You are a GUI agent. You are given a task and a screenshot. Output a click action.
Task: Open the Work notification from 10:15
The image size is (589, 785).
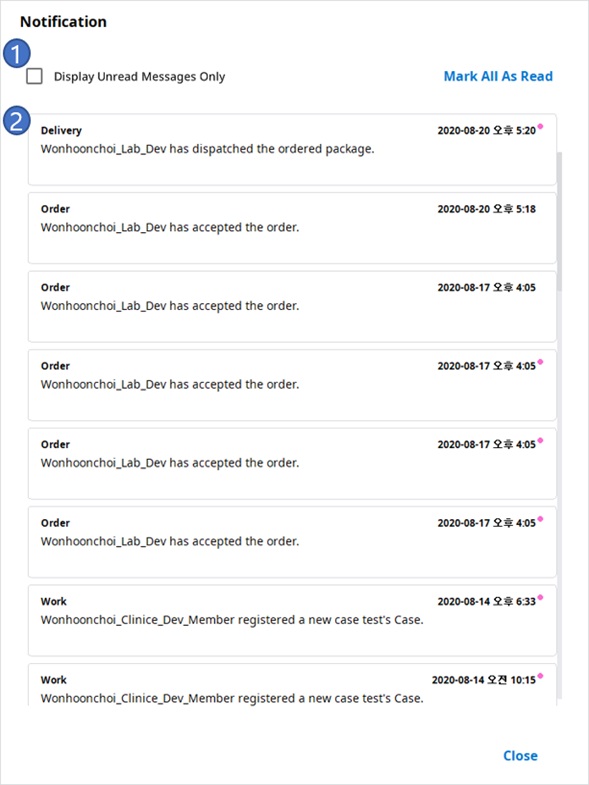[x=292, y=684]
